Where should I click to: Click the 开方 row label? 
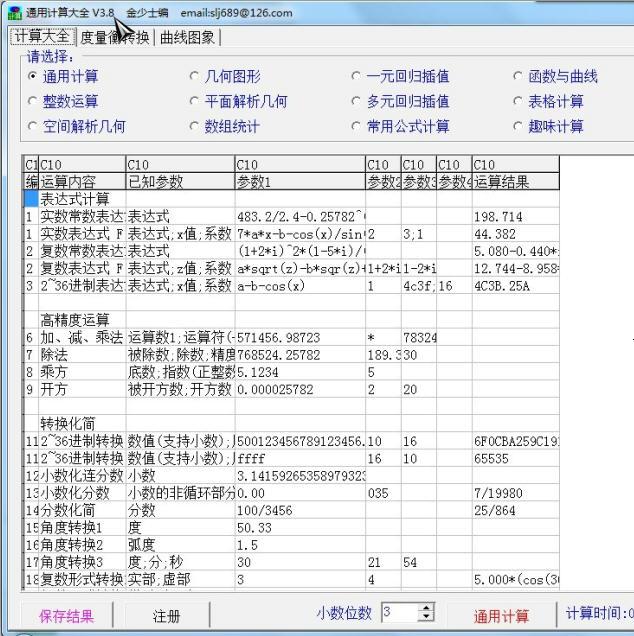click(82, 389)
